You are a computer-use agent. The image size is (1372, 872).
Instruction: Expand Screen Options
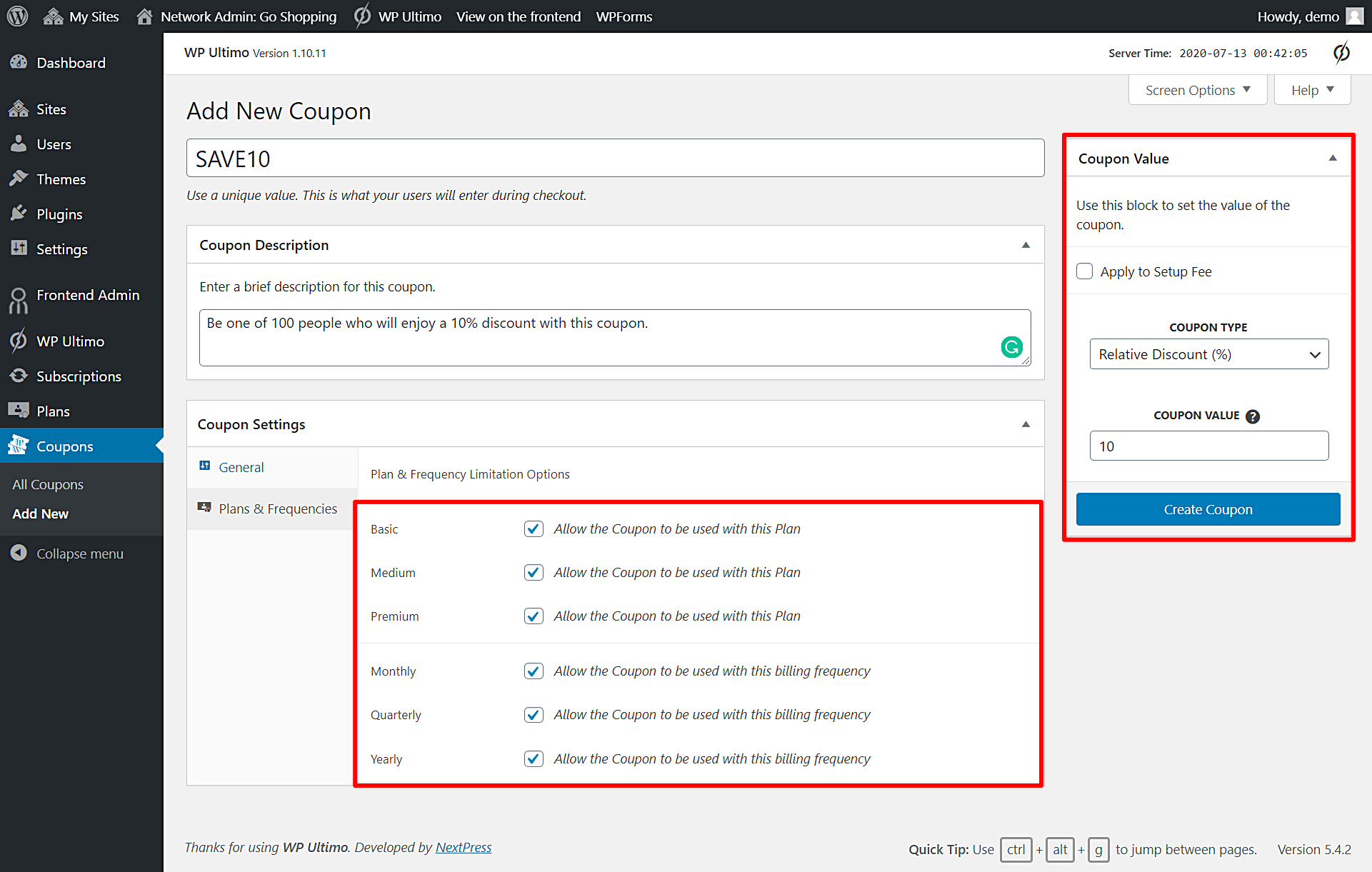point(1198,90)
